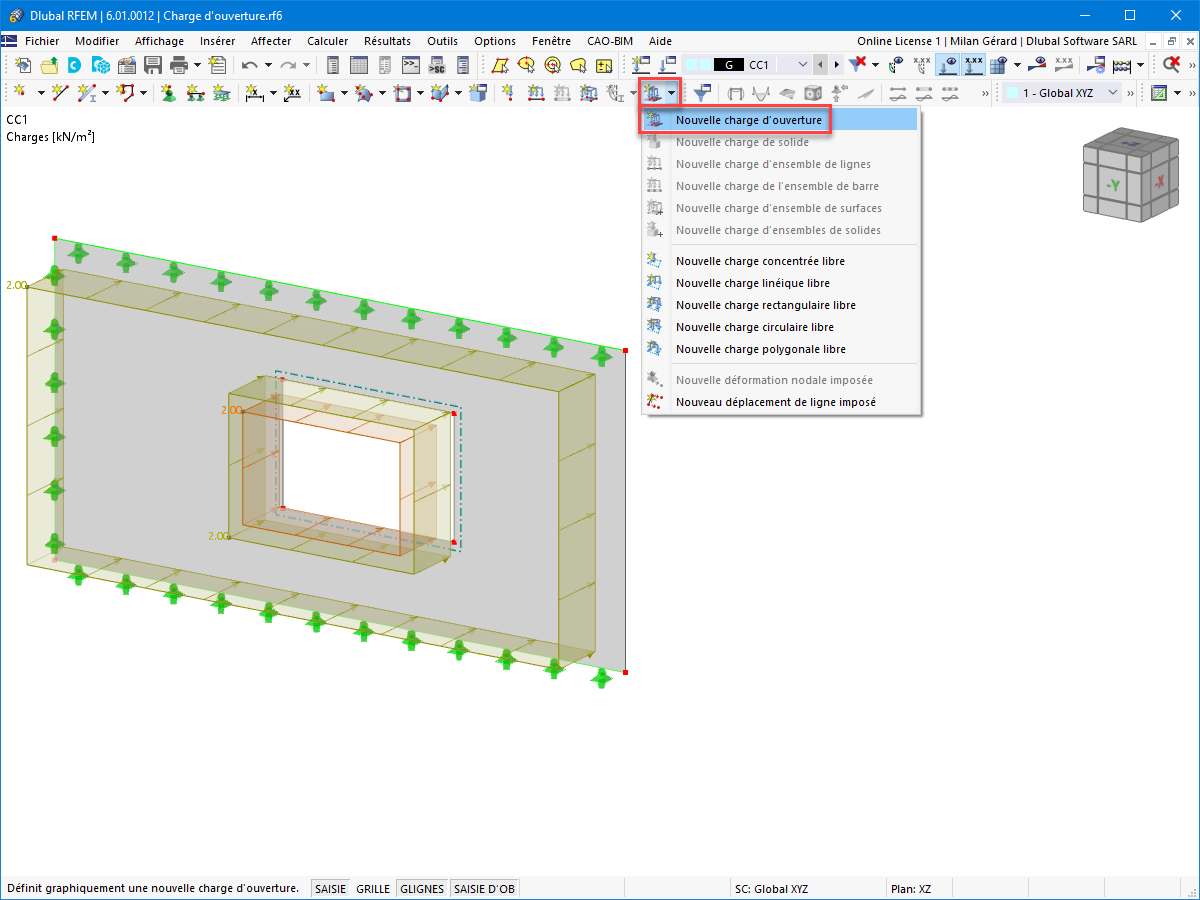Toggle the show loads eye button
Screen dimensions: 1200x900
pyautogui.click(x=946, y=65)
